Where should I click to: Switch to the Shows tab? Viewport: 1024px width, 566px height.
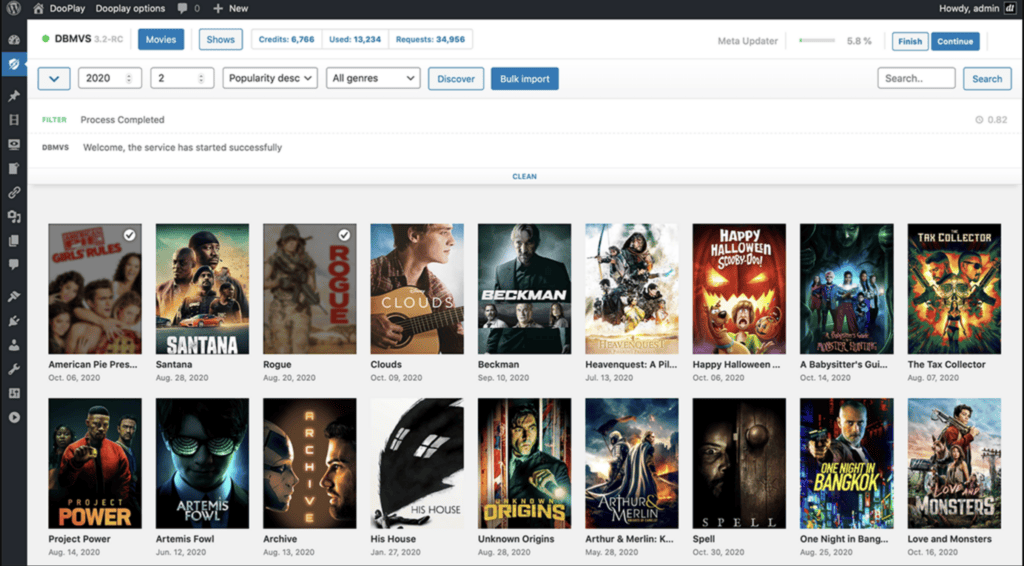(221, 39)
